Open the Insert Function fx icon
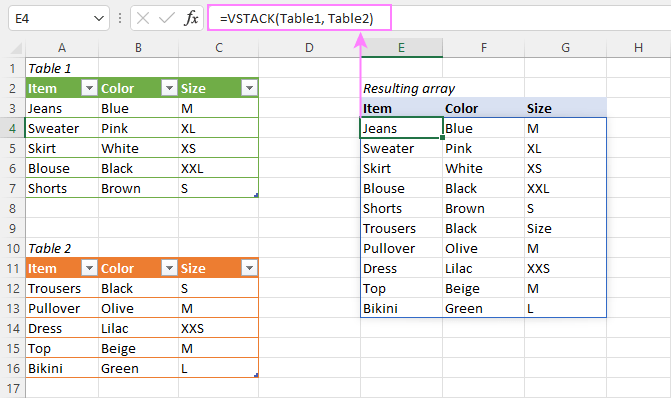The height and width of the screenshot is (398, 671). [191, 18]
